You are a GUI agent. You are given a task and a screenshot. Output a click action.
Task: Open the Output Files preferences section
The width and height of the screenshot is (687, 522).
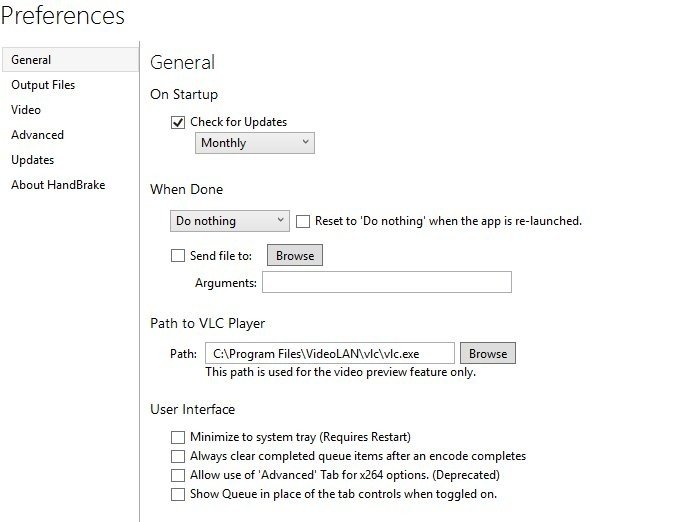(43, 85)
